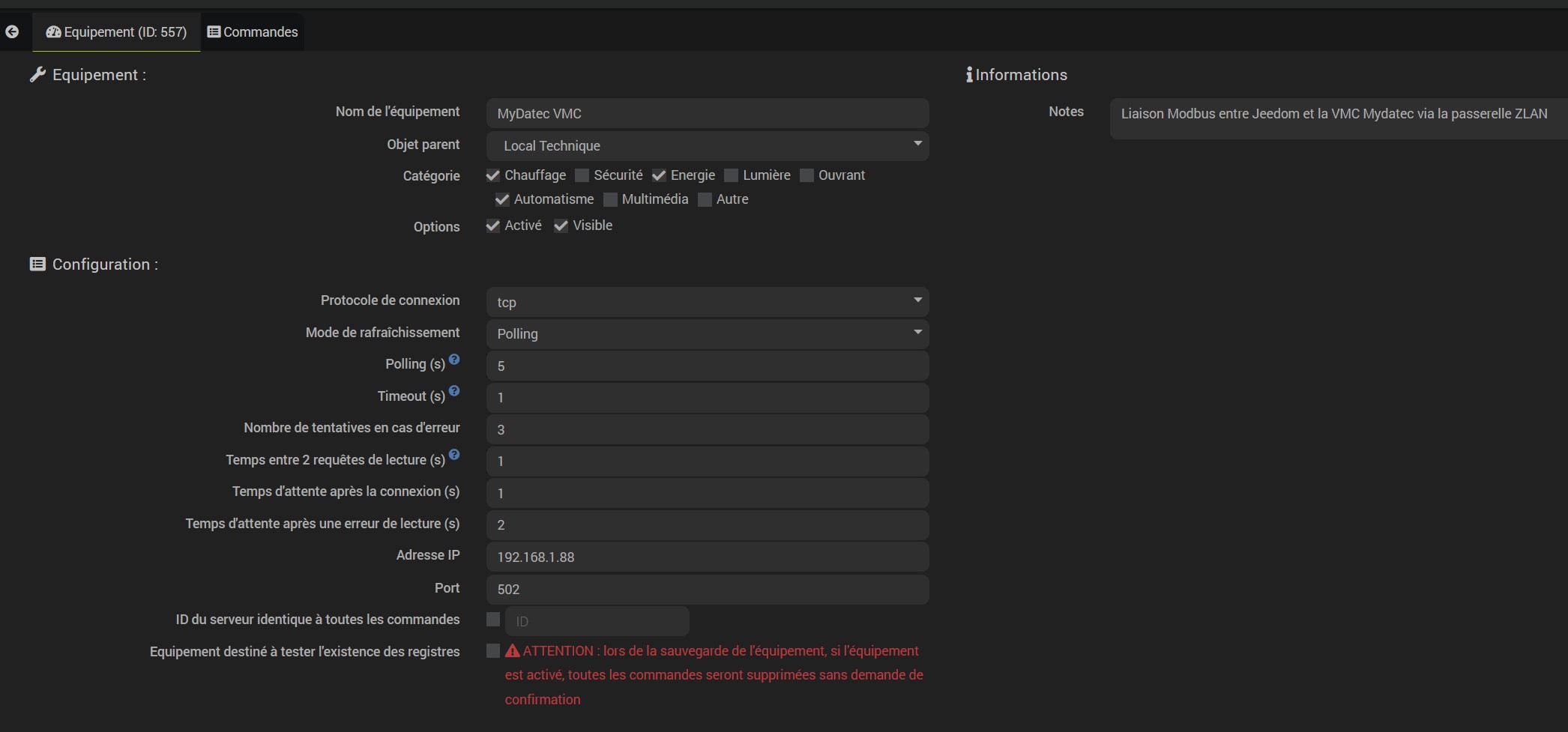The height and width of the screenshot is (732, 1568).
Task: Click the back arrow icon
Action: 12,31
